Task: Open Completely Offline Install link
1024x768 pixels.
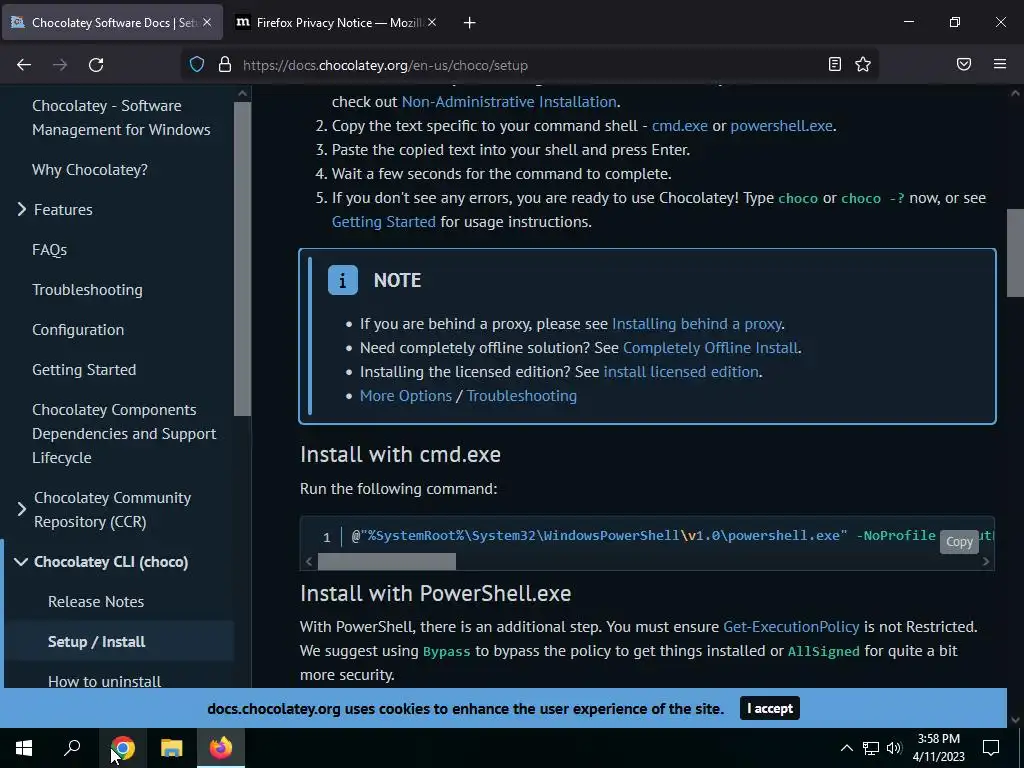Action: tap(711, 348)
